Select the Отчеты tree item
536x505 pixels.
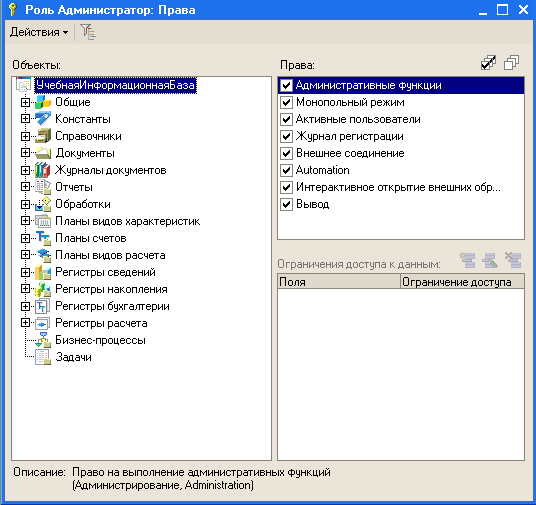(x=74, y=187)
